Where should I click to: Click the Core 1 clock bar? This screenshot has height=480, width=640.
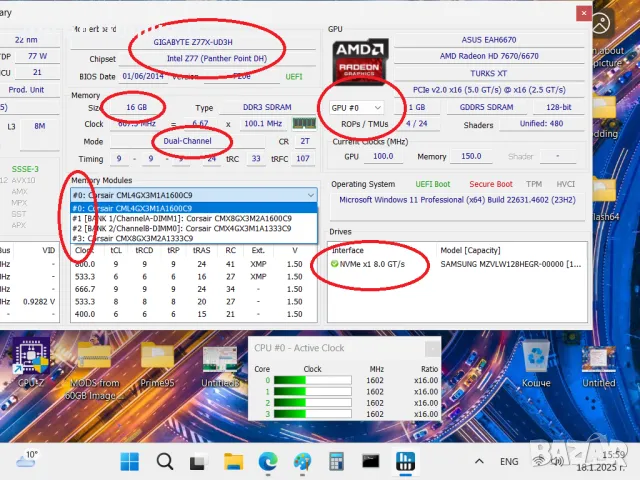[x=313, y=391]
